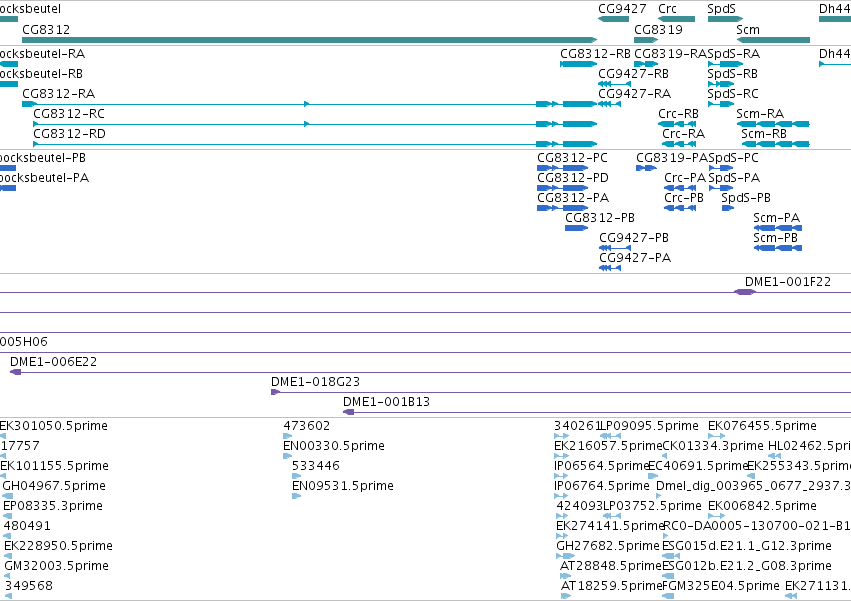This screenshot has height=601, width=851.
Task: Click the SpdS-RB transcript label
Action: (x=733, y=74)
